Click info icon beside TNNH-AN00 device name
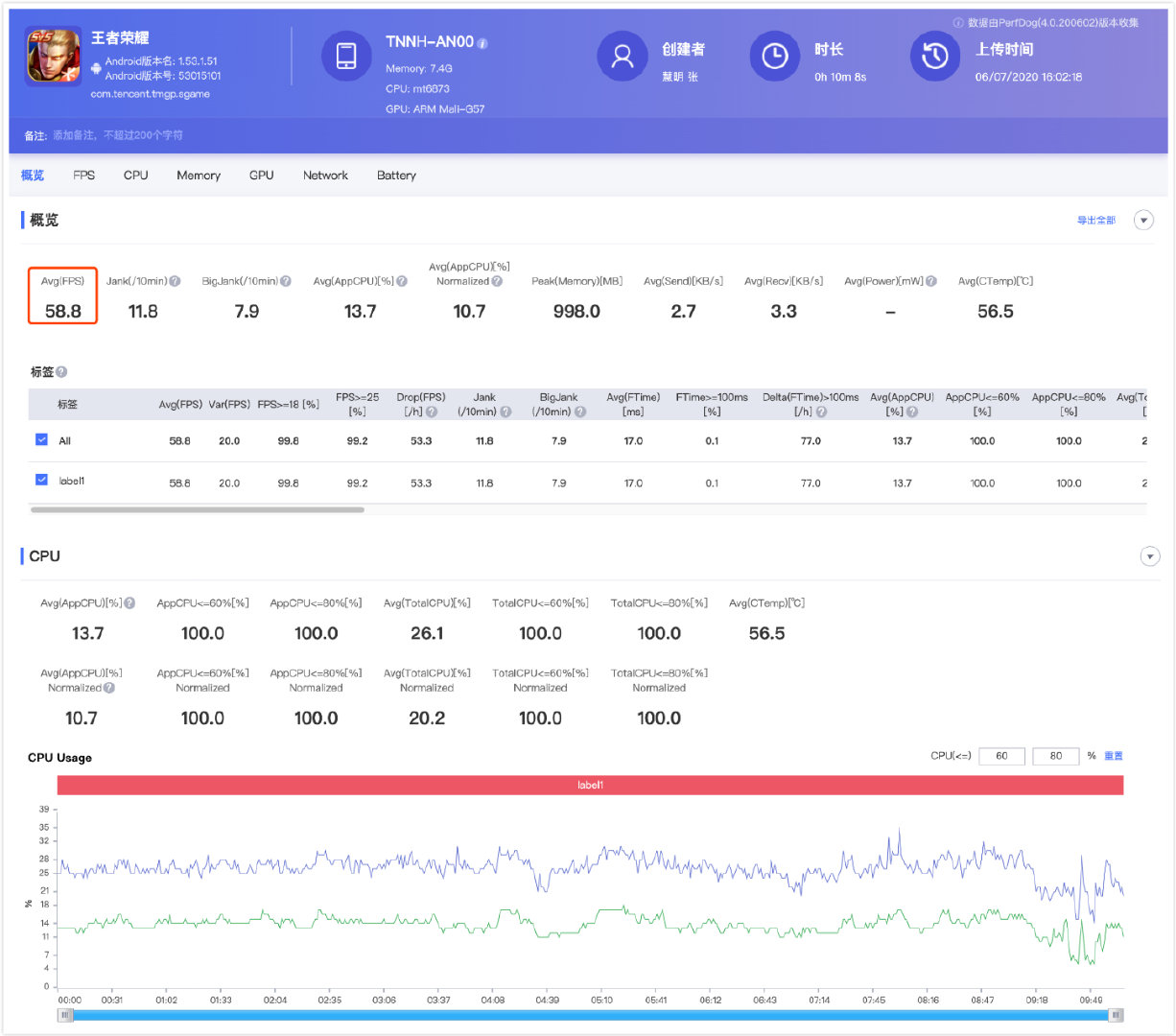This screenshot has width=1176, height=1036. (x=482, y=43)
